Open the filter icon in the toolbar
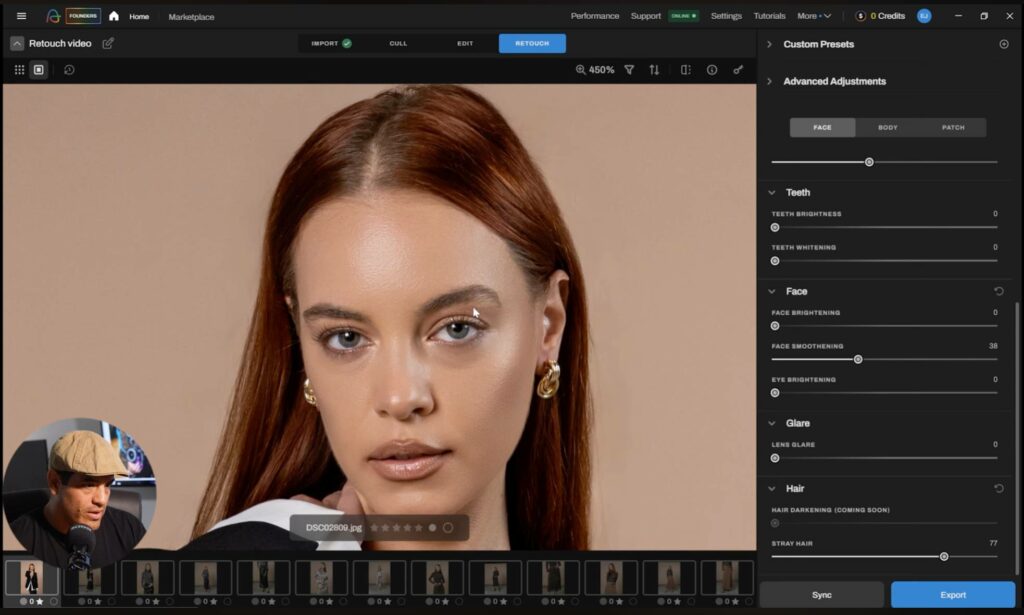Viewport: 1024px width, 615px height. pos(630,71)
